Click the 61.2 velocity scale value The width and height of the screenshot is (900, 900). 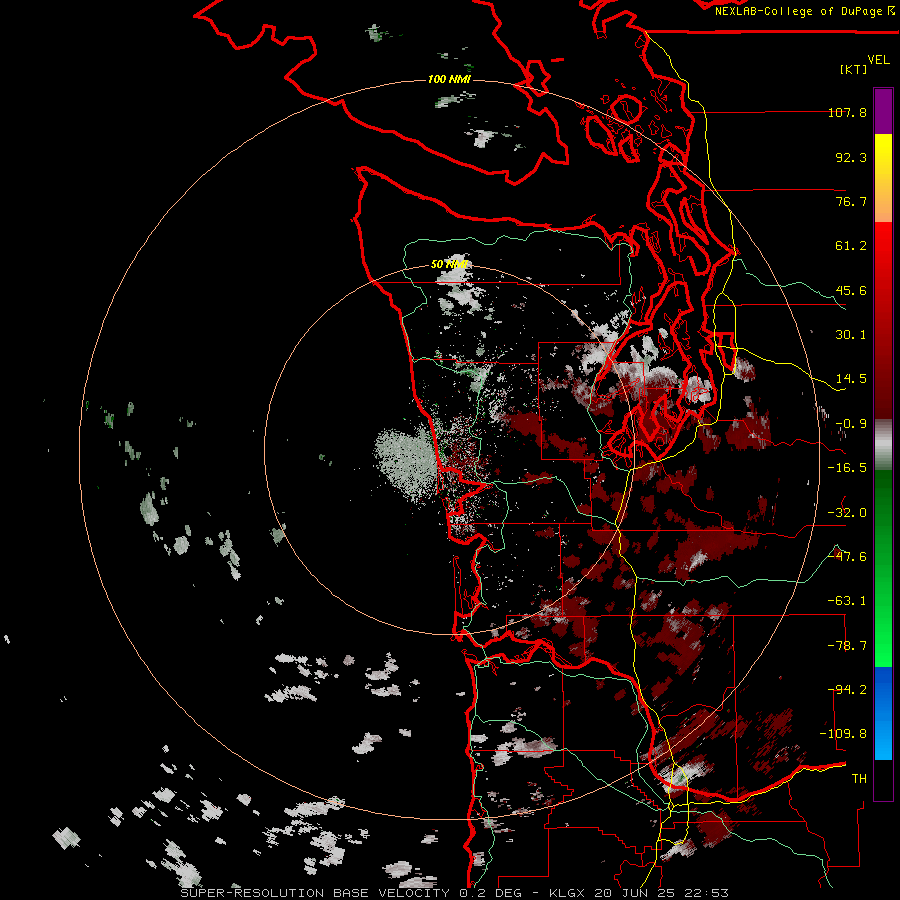pyautogui.click(x=851, y=246)
